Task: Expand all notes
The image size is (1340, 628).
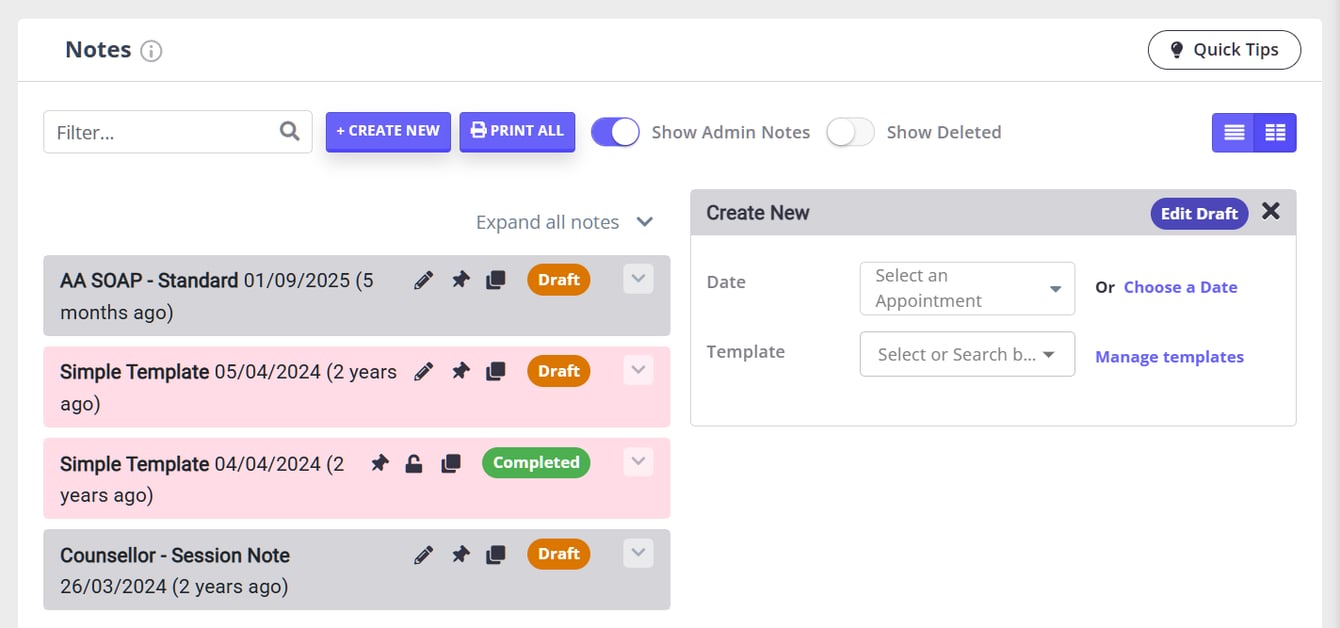Action: (564, 222)
